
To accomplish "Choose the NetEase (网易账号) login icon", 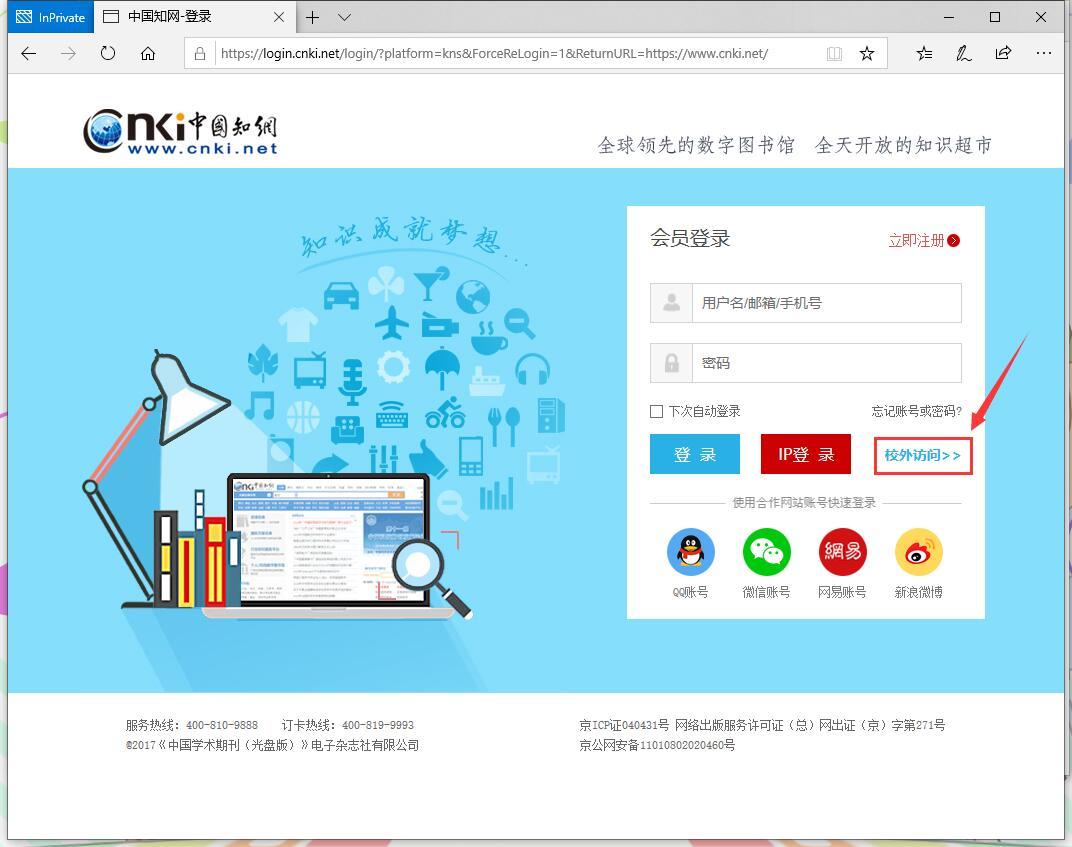I will 842,551.
